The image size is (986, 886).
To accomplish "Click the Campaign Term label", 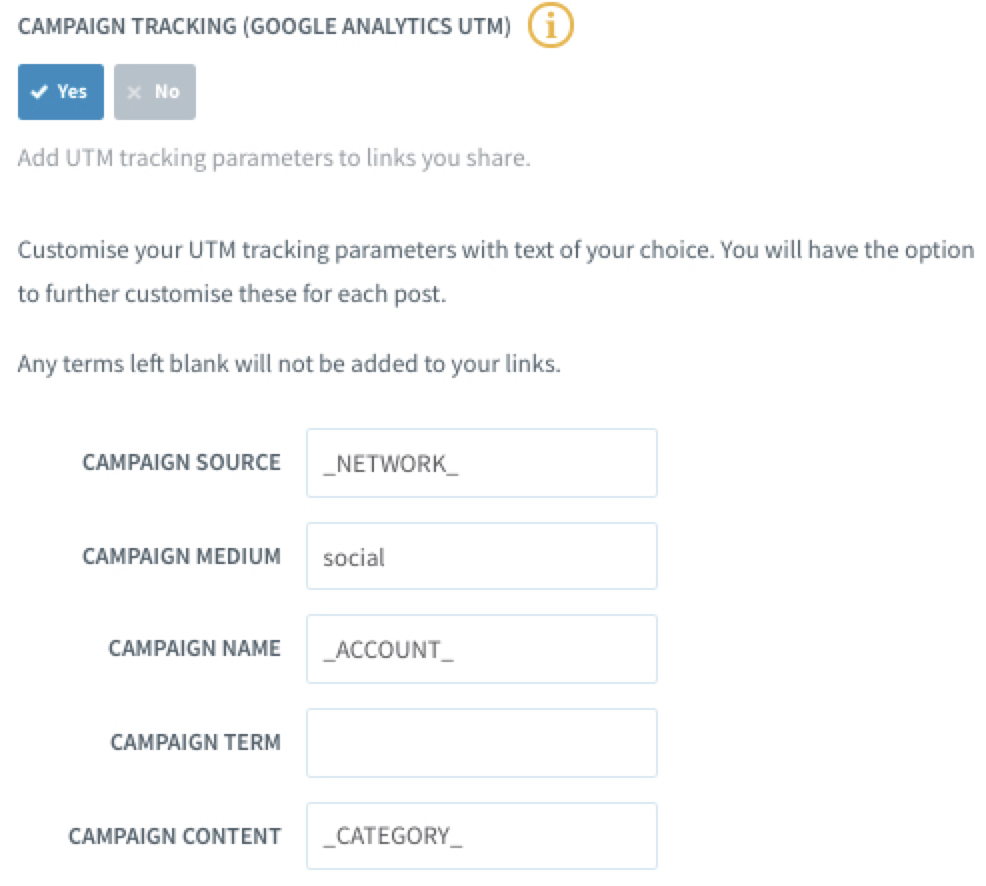I will click(195, 743).
